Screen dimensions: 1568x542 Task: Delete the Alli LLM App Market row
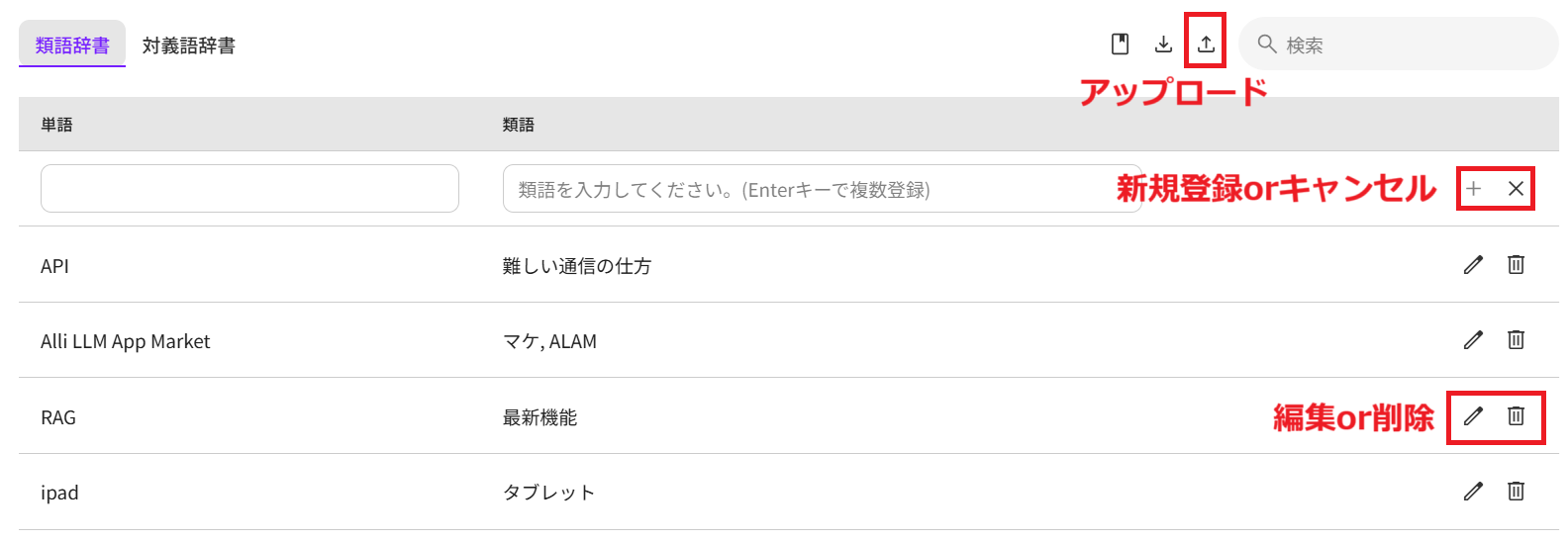coord(1516,340)
